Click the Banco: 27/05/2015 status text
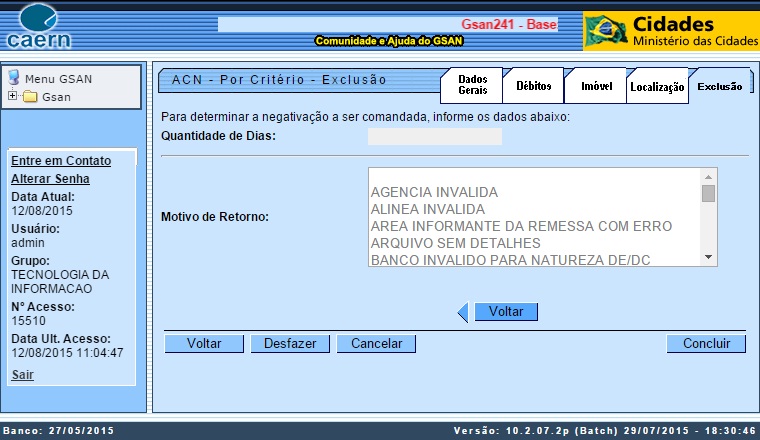760x440 pixels. (58, 430)
